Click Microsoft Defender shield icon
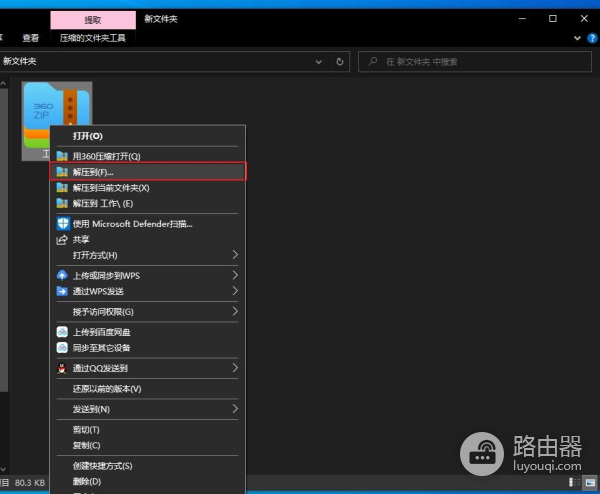 click(x=62, y=224)
